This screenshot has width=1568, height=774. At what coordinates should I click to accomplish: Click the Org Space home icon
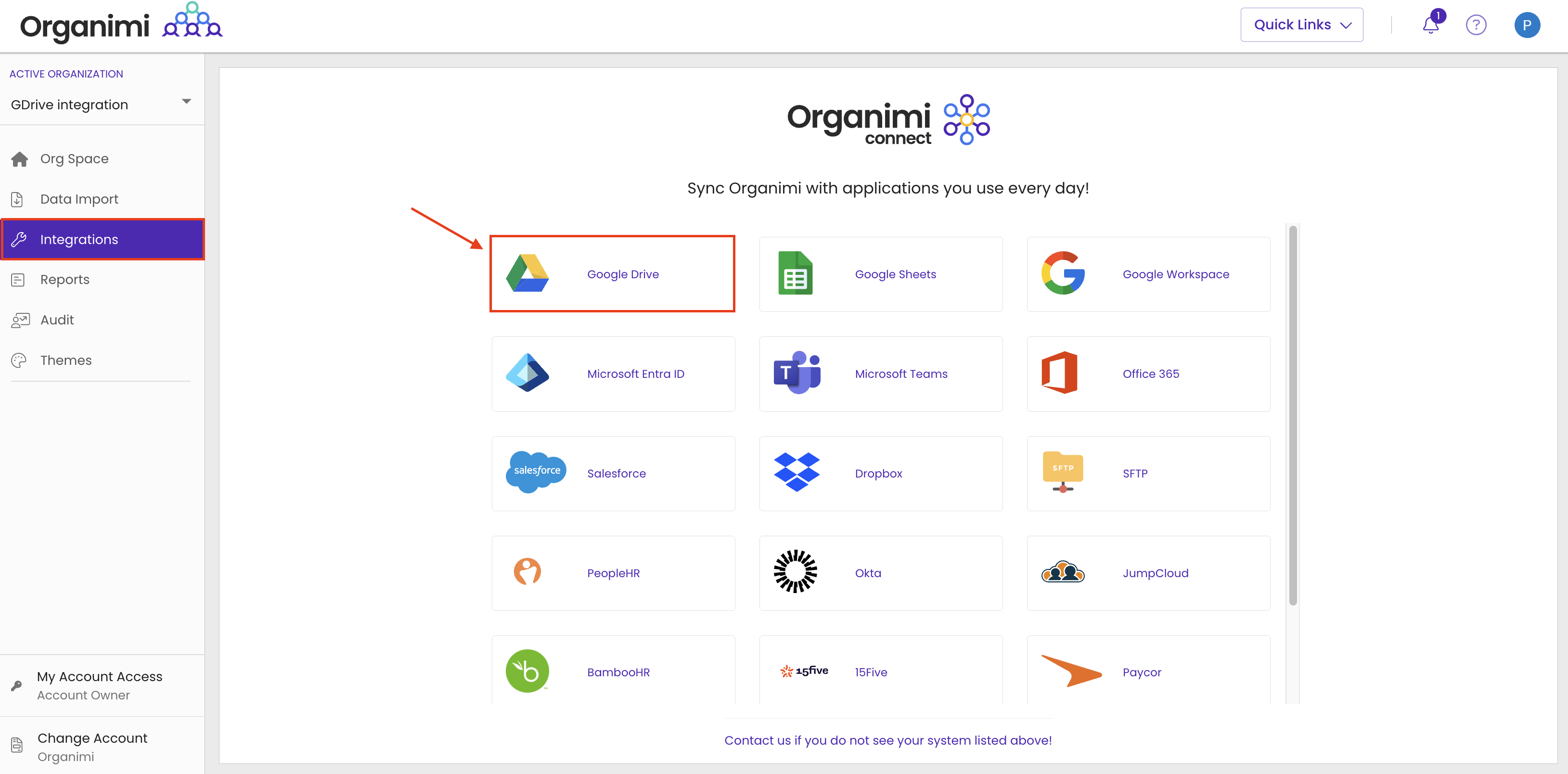pyautogui.click(x=19, y=159)
